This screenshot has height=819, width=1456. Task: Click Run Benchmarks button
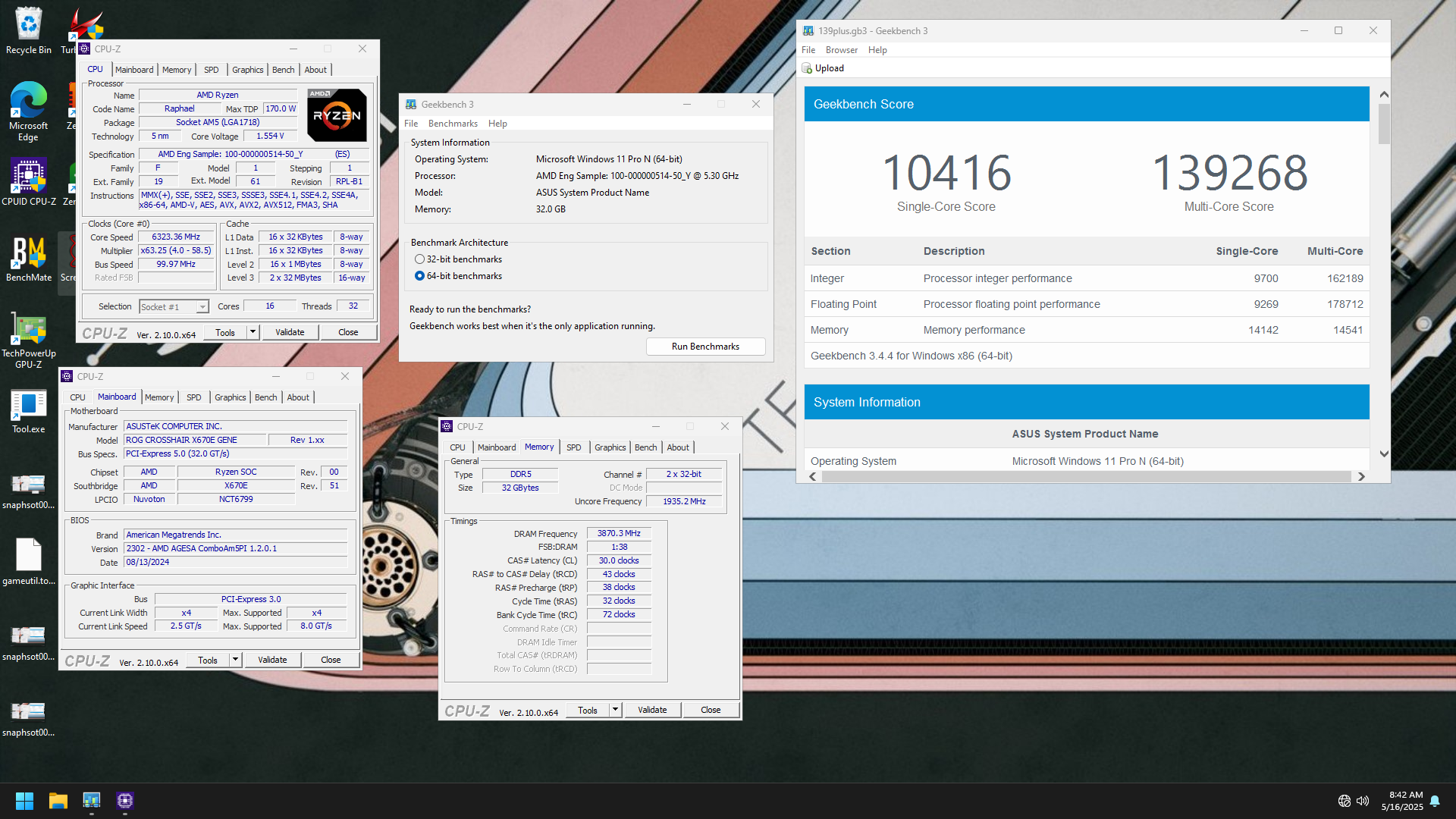coord(705,347)
